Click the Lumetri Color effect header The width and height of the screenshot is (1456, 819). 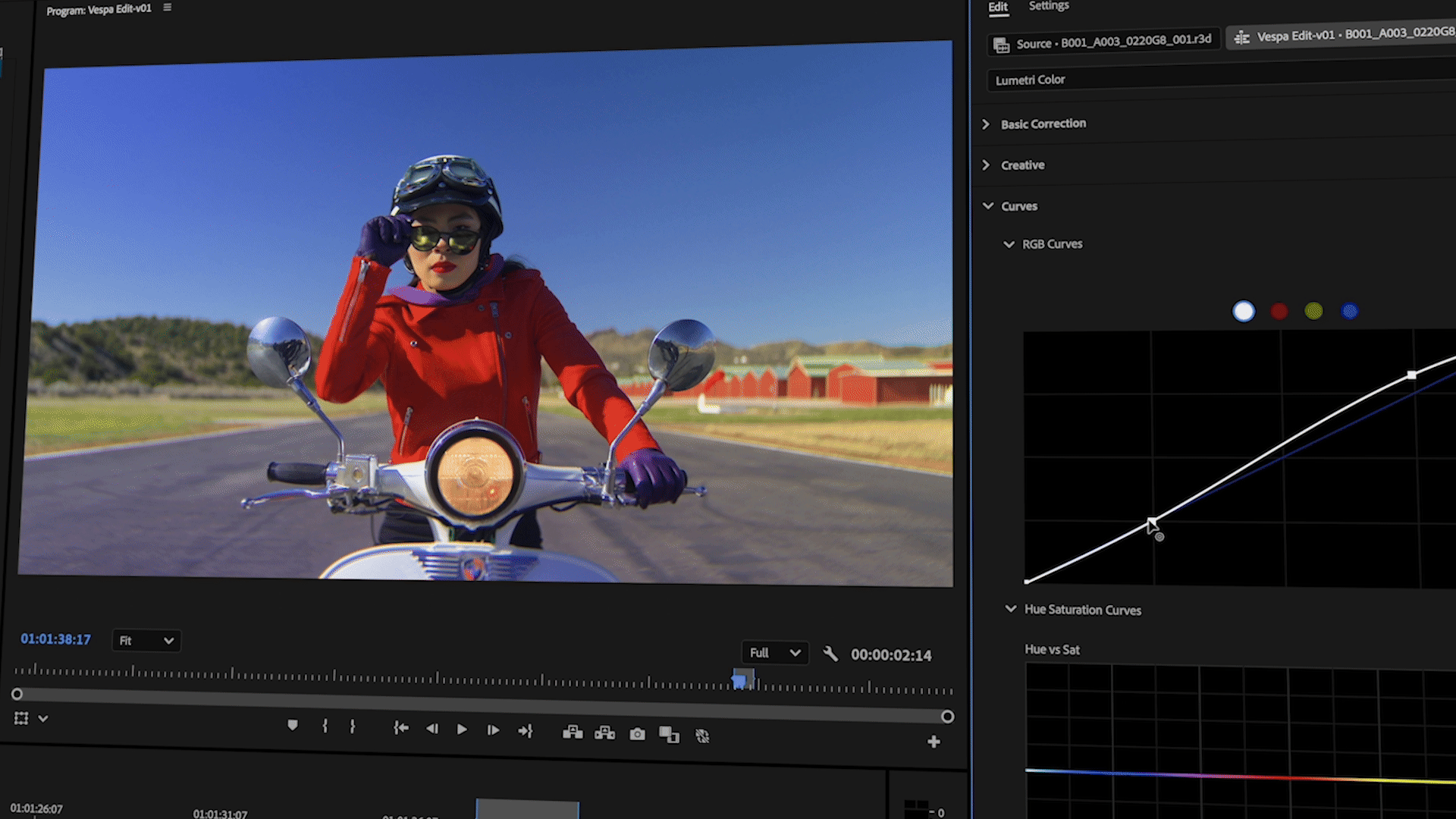(1031, 80)
